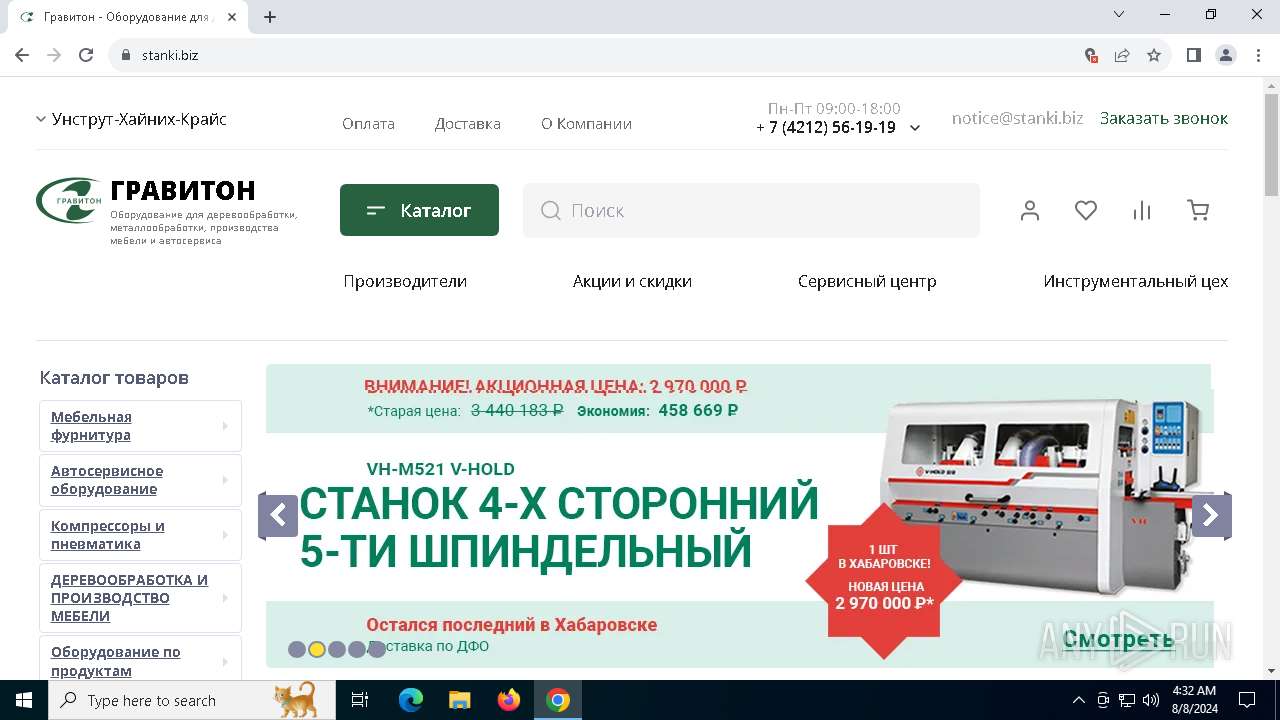Open Автосервисное оборудование category link
Viewport: 1280px width, 720px height.
pos(107,480)
